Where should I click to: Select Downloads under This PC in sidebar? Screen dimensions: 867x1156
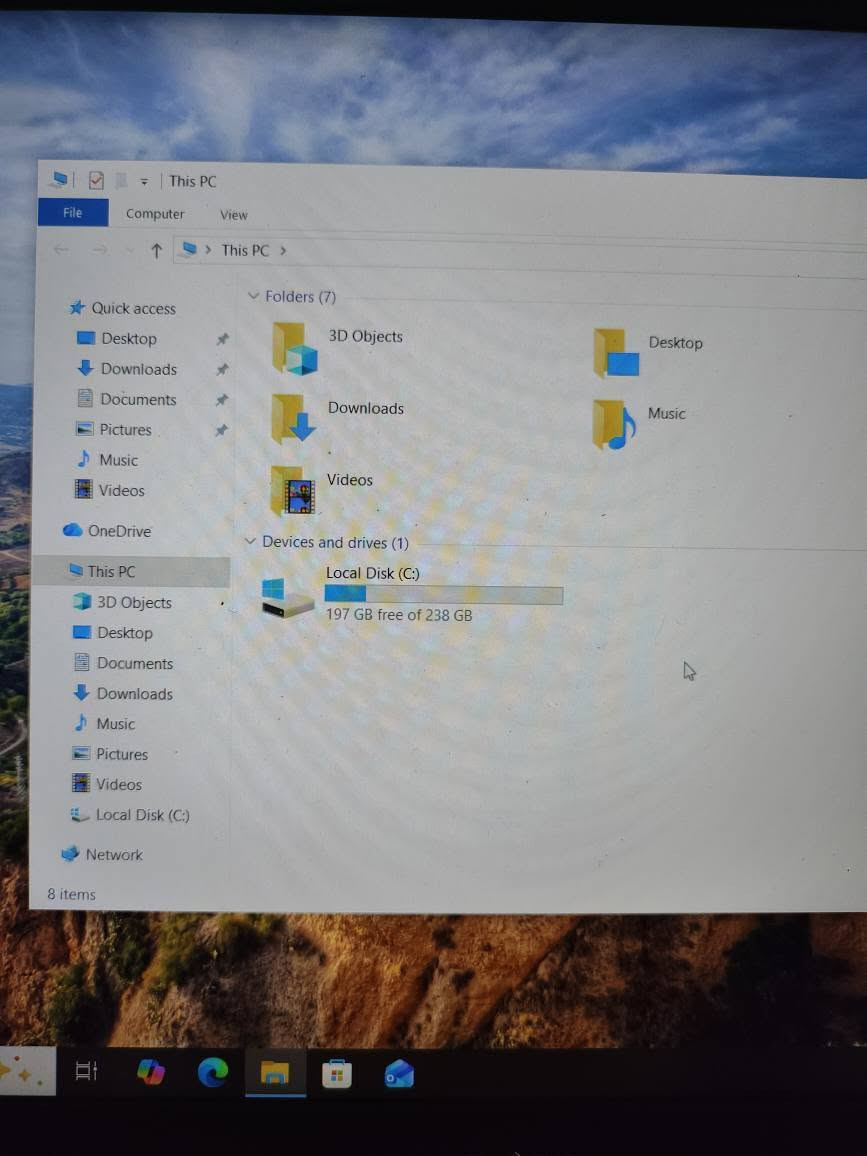pos(134,693)
